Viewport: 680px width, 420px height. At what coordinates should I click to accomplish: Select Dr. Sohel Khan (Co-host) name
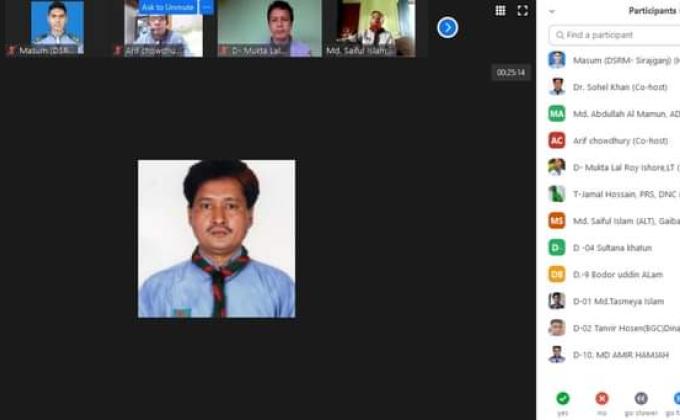620,87
